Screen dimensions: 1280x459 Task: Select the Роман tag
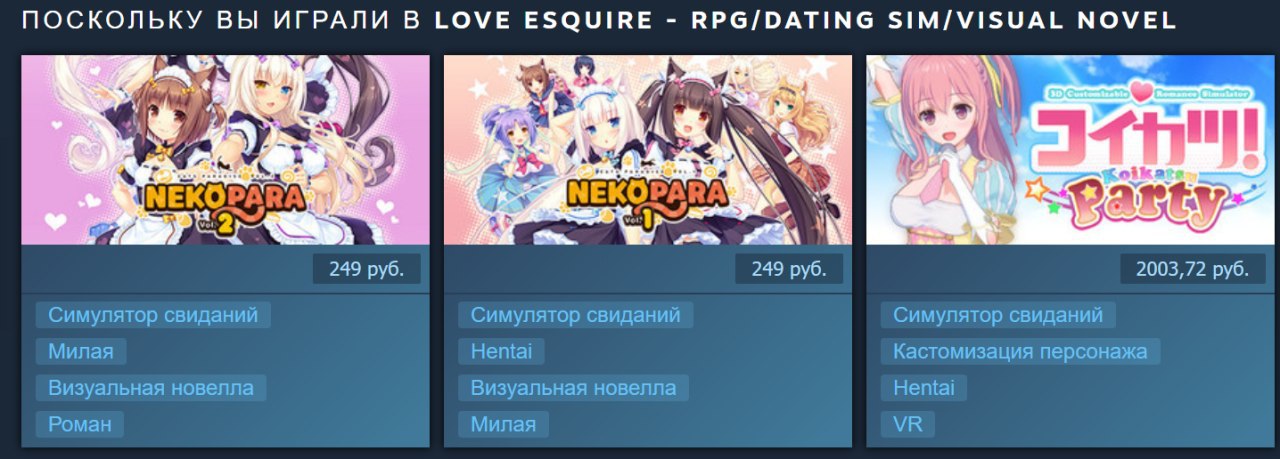point(80,424)
